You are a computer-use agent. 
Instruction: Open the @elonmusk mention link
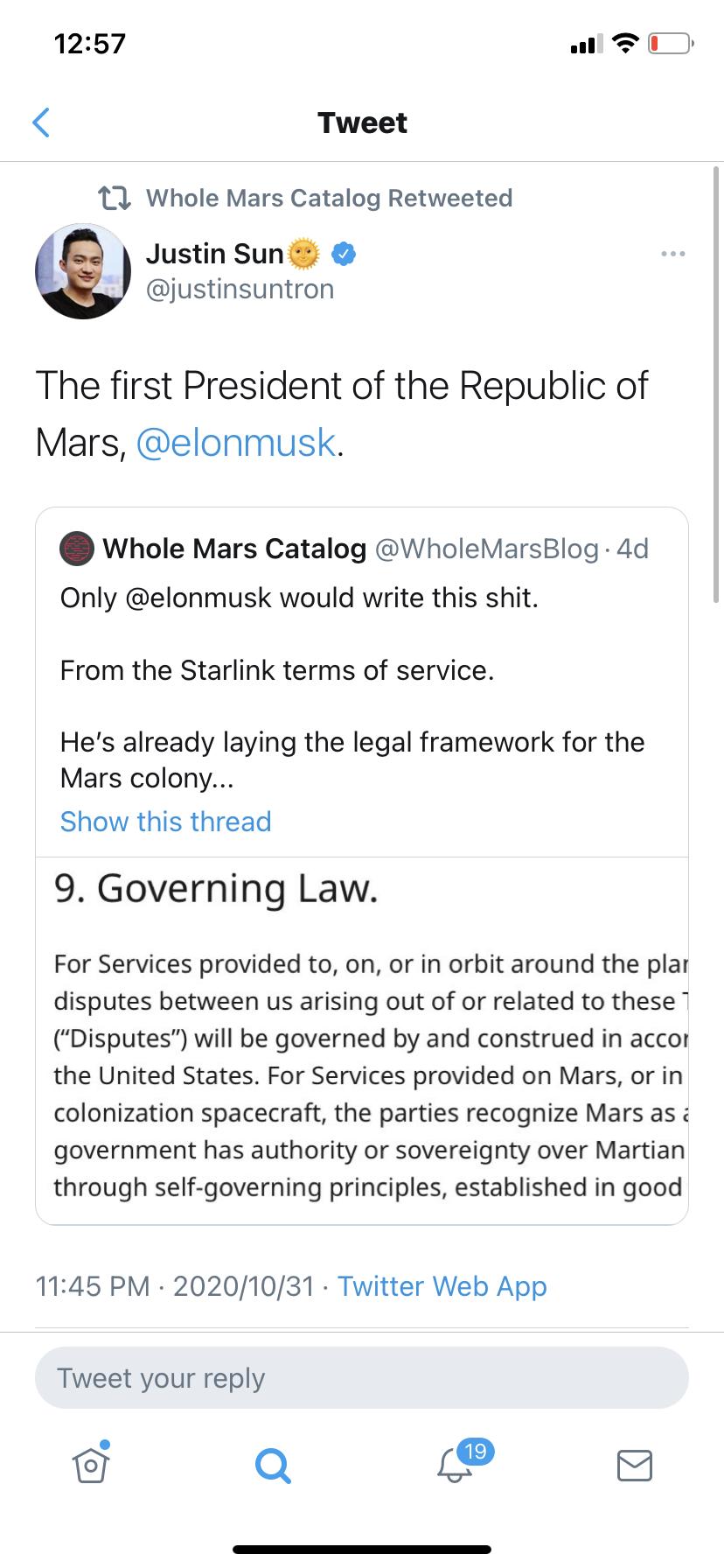point(236,443)
